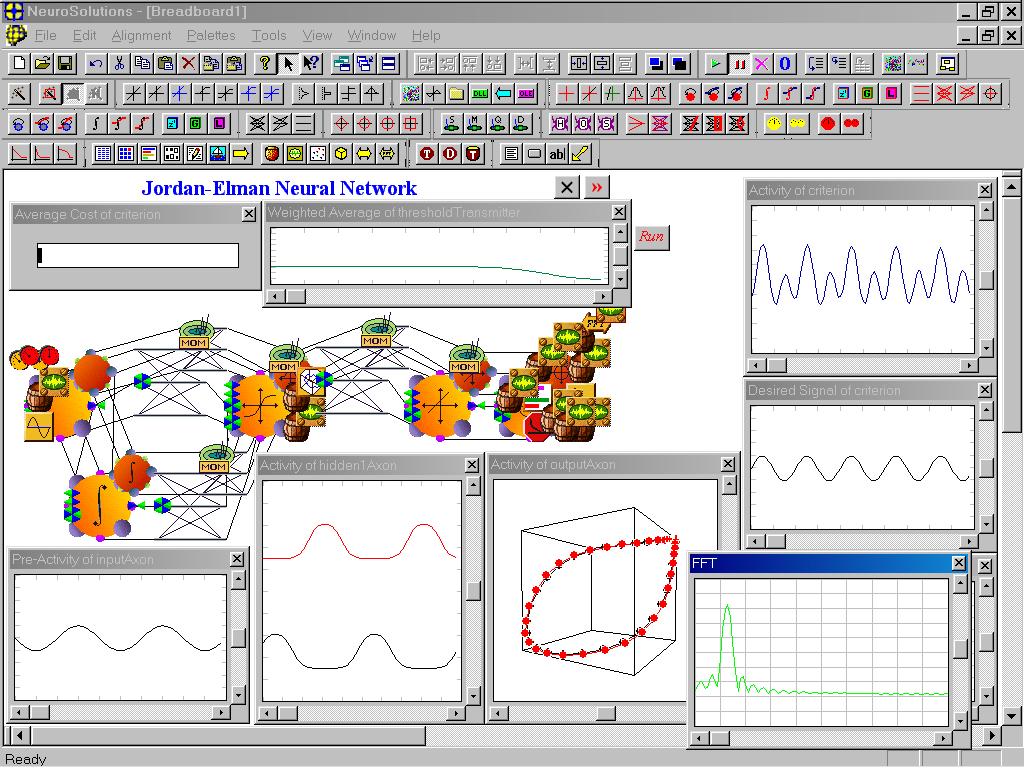Close the Average Cost of criterion panel
Image resolution: width=1024 pixels, height=768 pixels.
249,214
